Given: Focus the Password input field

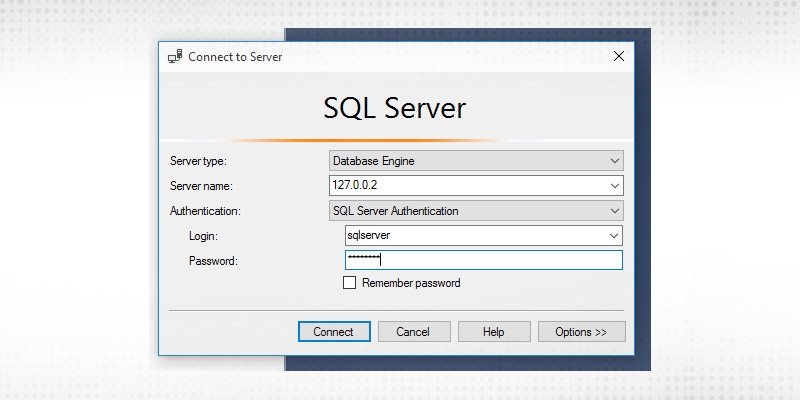Looking at the screenshot, I should tap(482, 260).
